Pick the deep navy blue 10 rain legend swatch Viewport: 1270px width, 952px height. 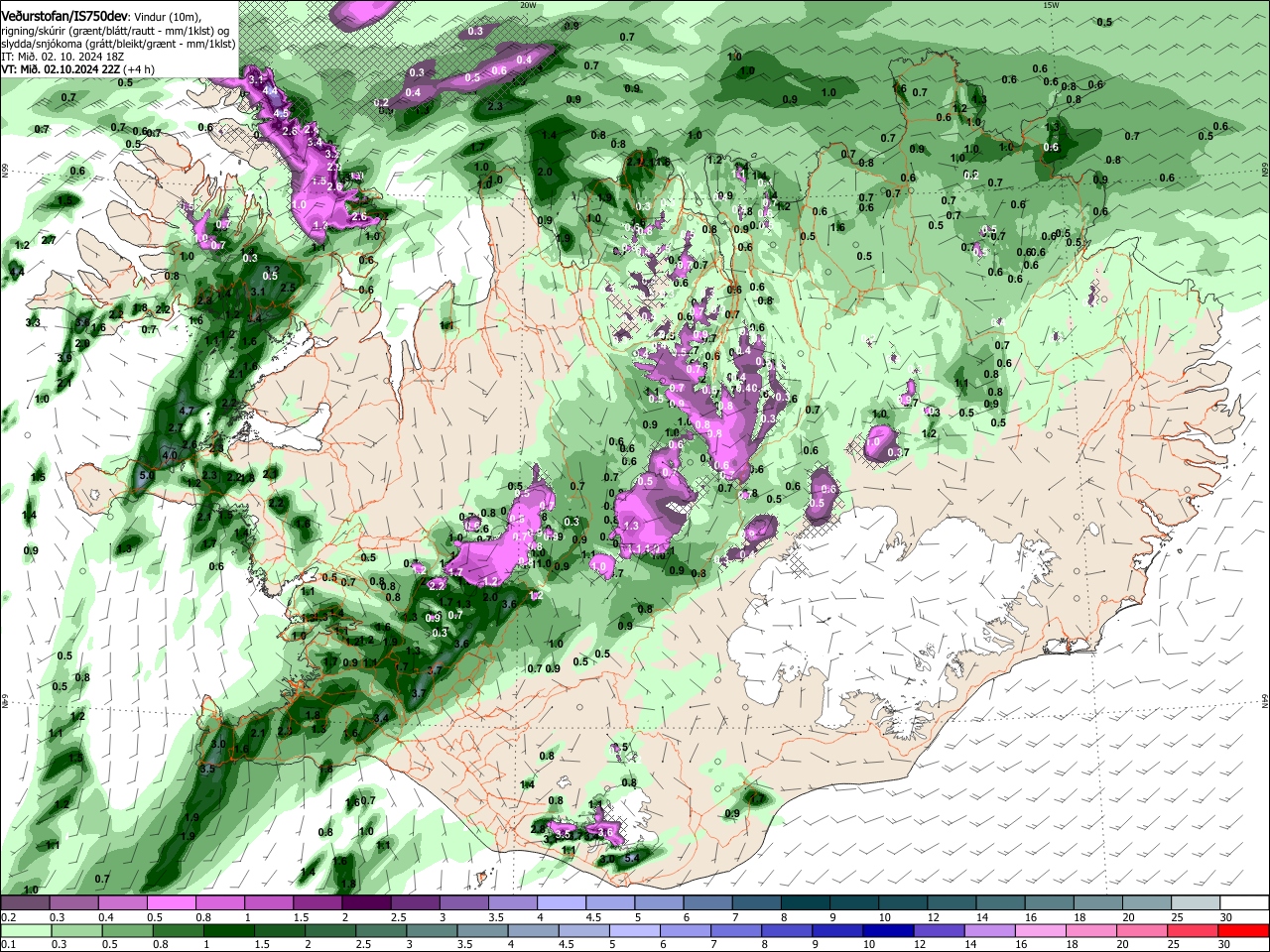[x=888, y=930]
